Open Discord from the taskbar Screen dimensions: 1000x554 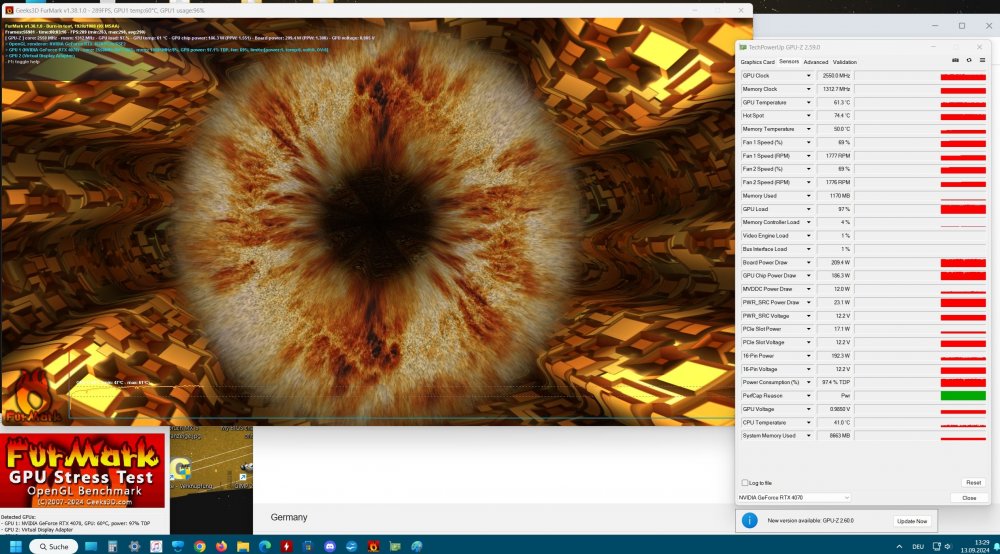(330, 546)
